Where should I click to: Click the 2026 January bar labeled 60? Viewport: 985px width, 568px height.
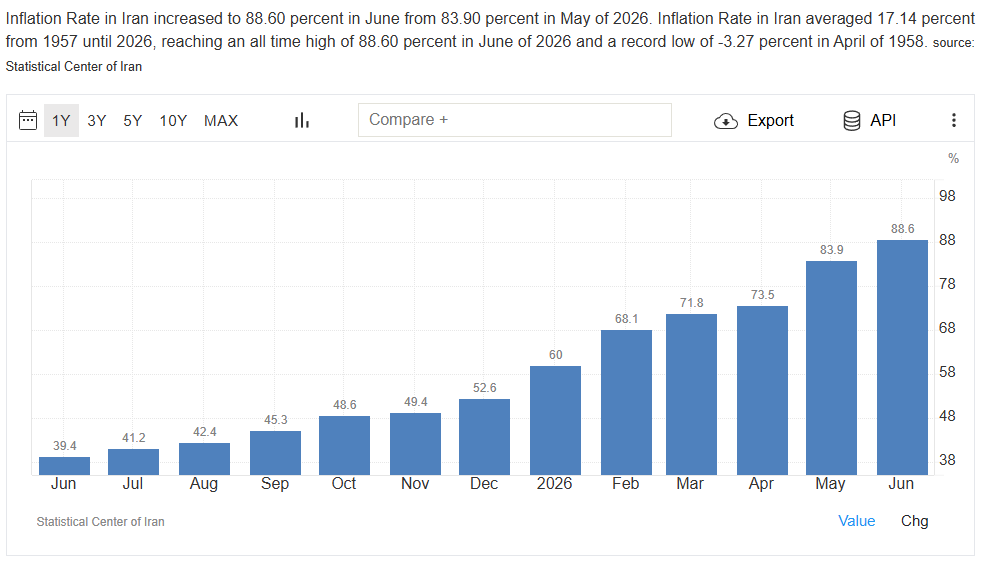click(555, 420)
